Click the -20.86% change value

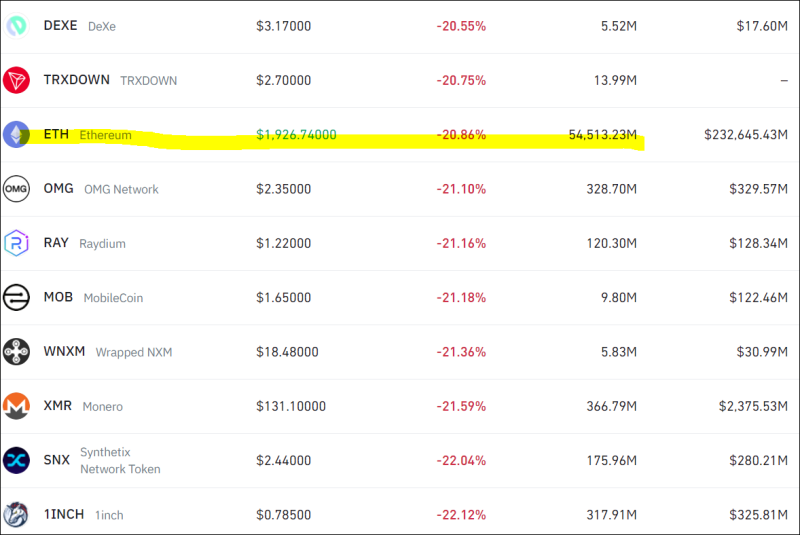point(461,135)
